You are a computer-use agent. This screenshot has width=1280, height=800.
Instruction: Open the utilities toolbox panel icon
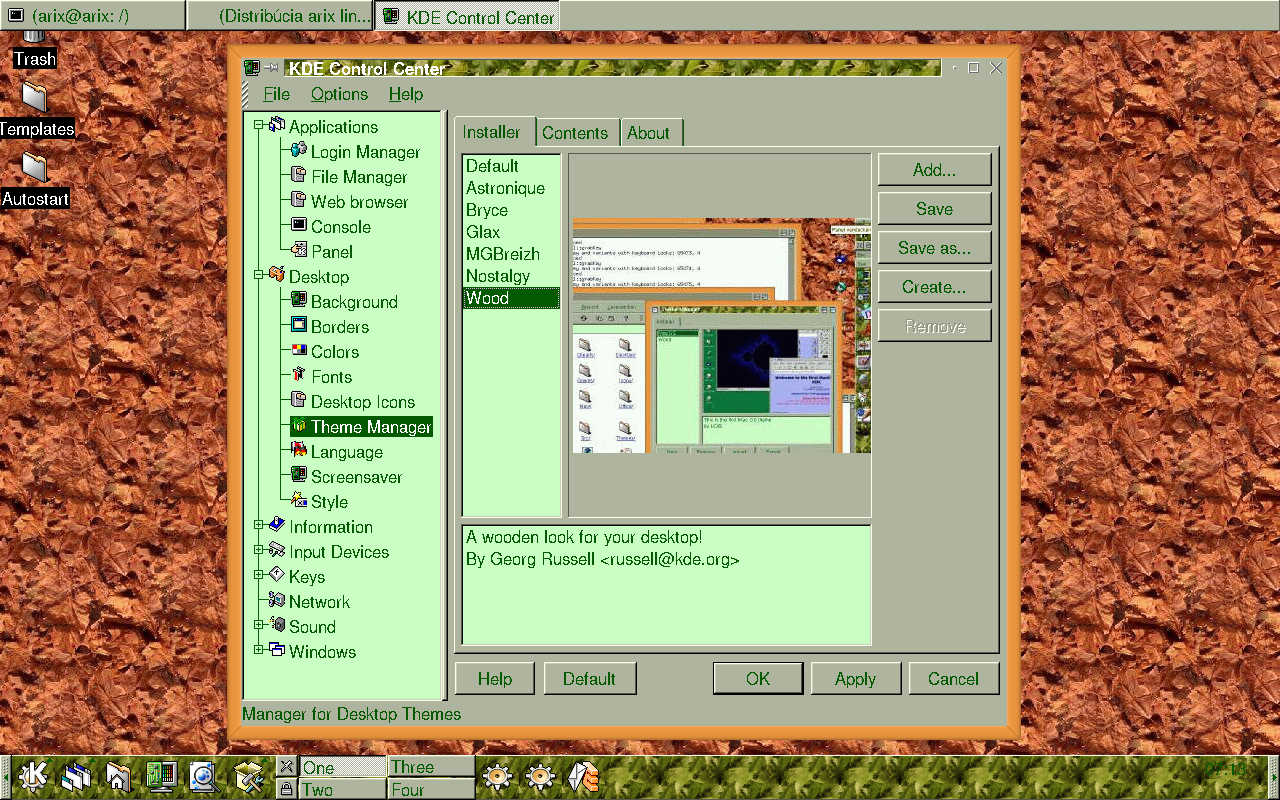click(248, 777)
